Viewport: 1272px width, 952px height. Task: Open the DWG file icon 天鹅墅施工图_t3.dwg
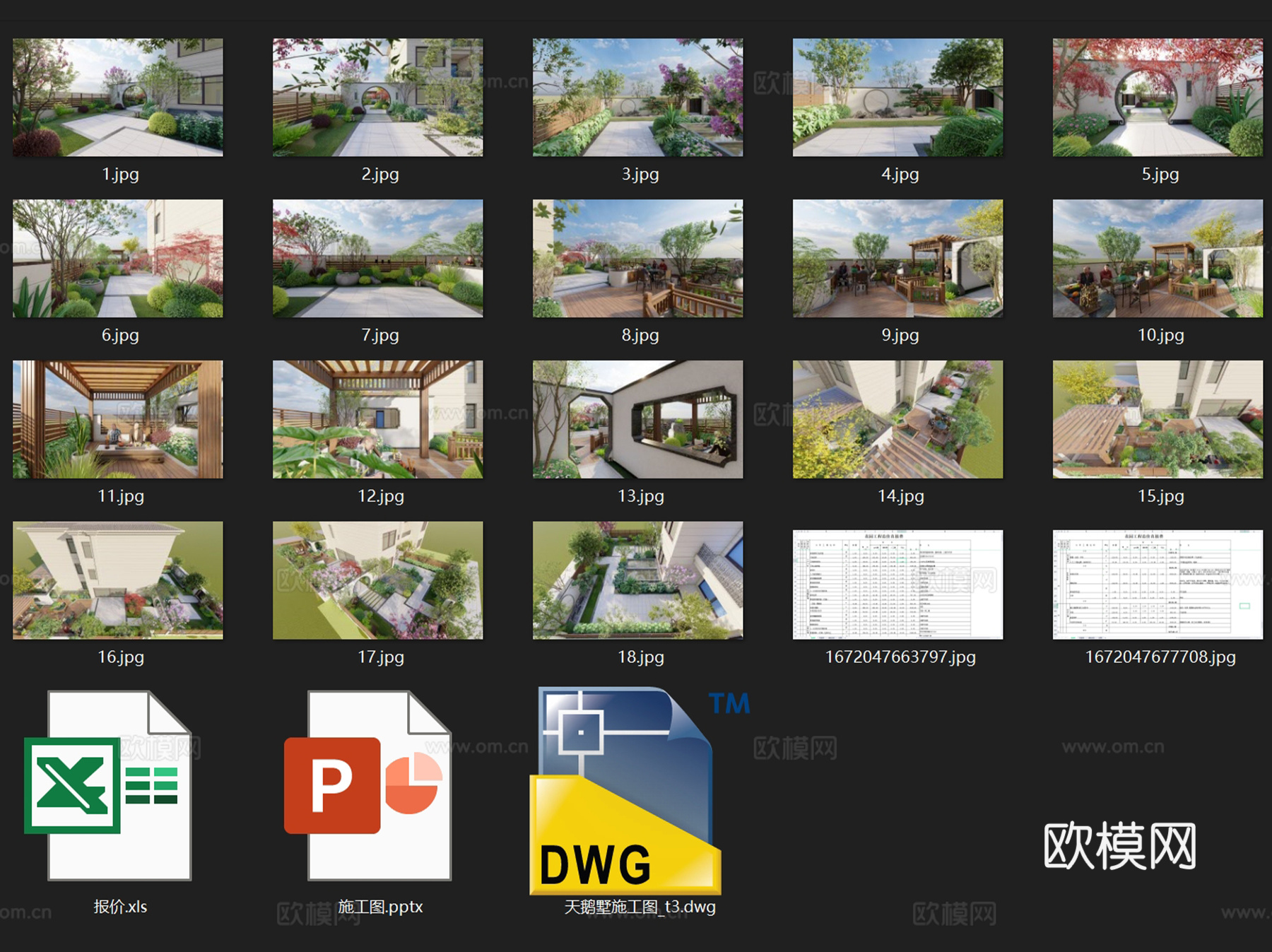point(626,790)
